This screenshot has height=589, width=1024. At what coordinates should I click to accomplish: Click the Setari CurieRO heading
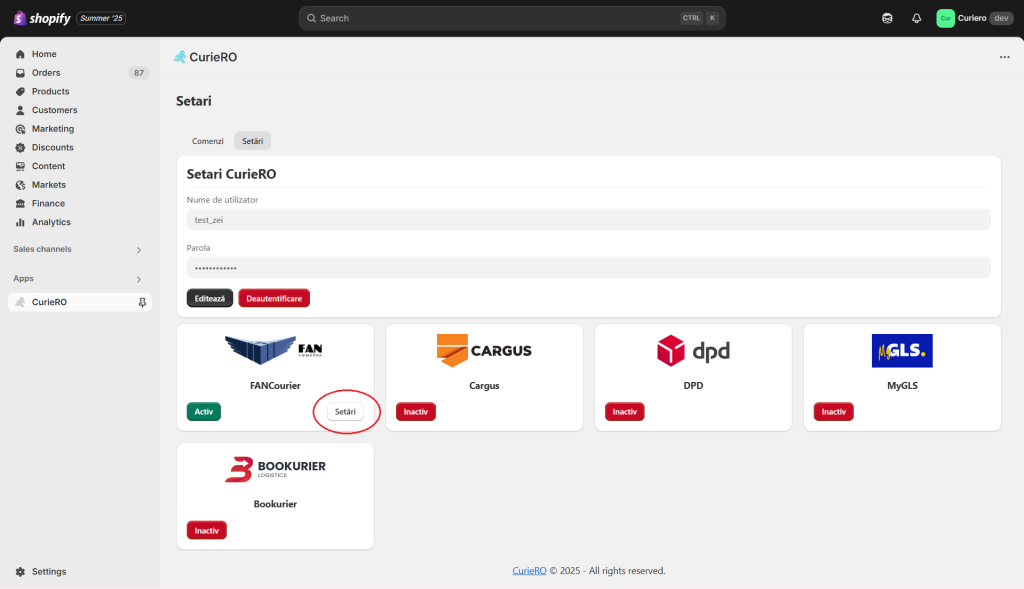pos(231,174)
